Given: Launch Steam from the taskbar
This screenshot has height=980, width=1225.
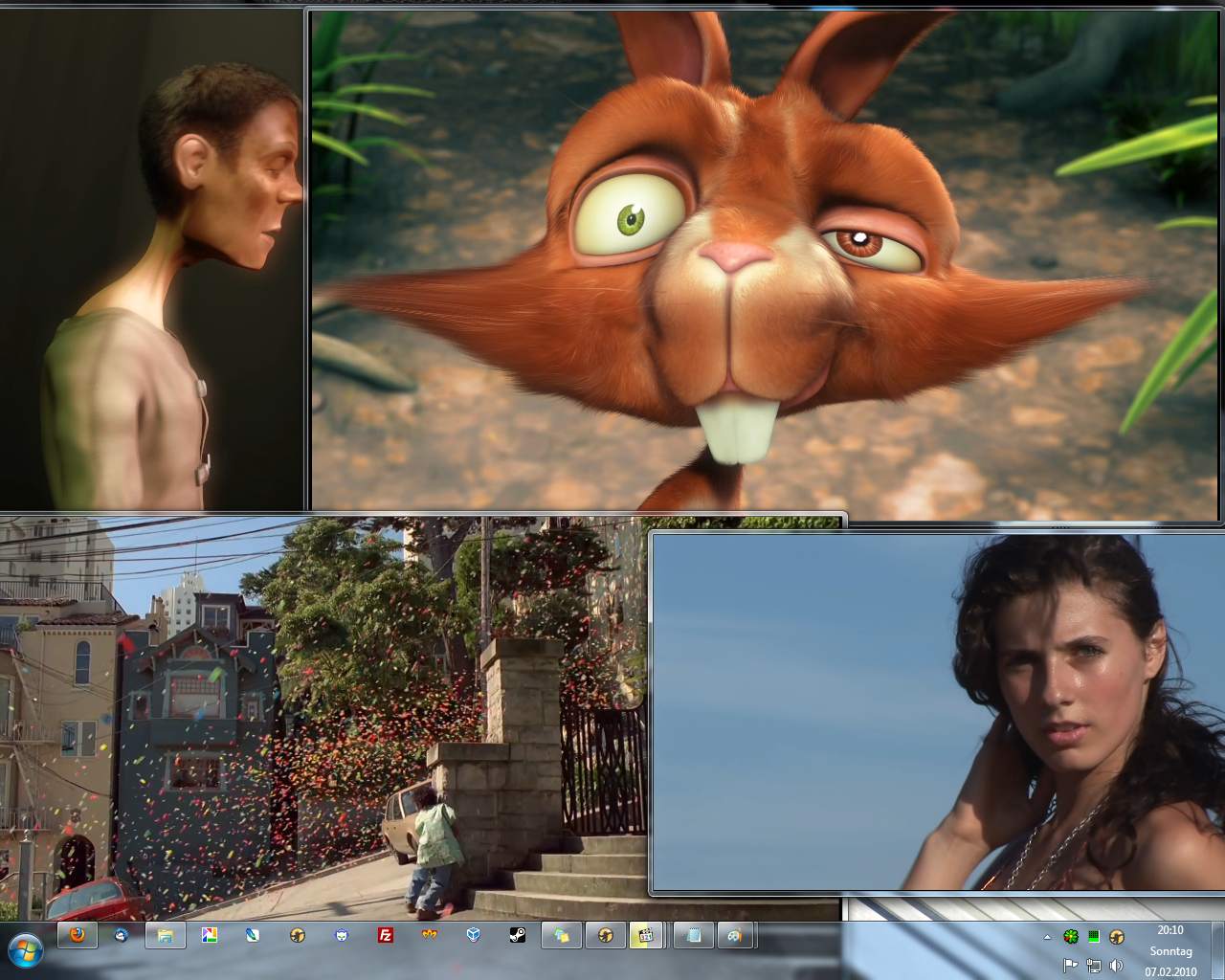Looking at the screenshot, I should pos(517,935).
